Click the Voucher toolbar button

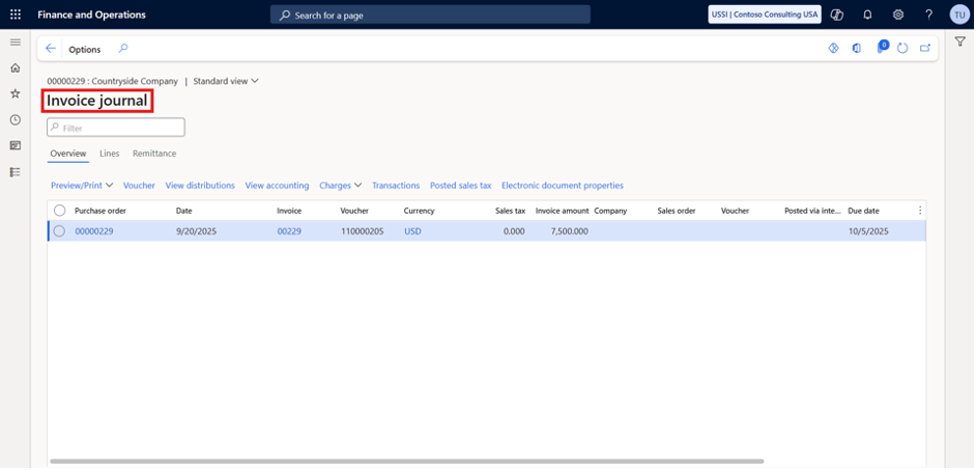tap(139, 185)
